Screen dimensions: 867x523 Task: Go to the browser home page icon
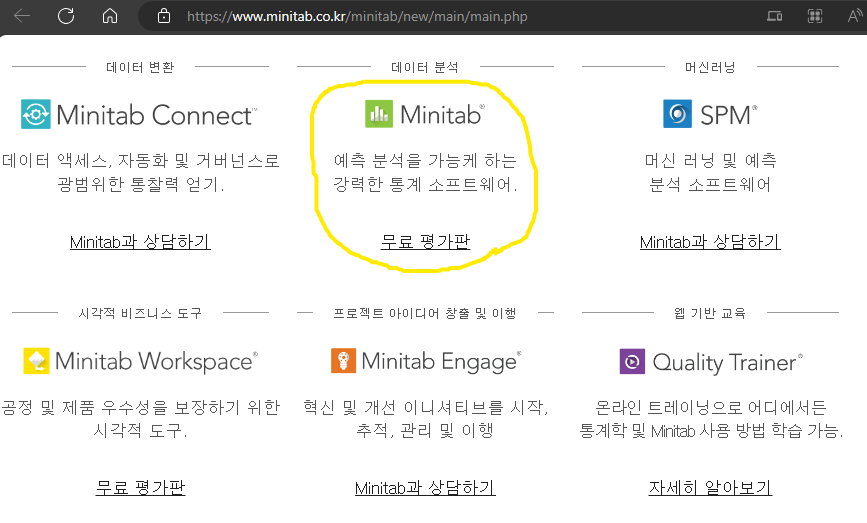point(109,16)
